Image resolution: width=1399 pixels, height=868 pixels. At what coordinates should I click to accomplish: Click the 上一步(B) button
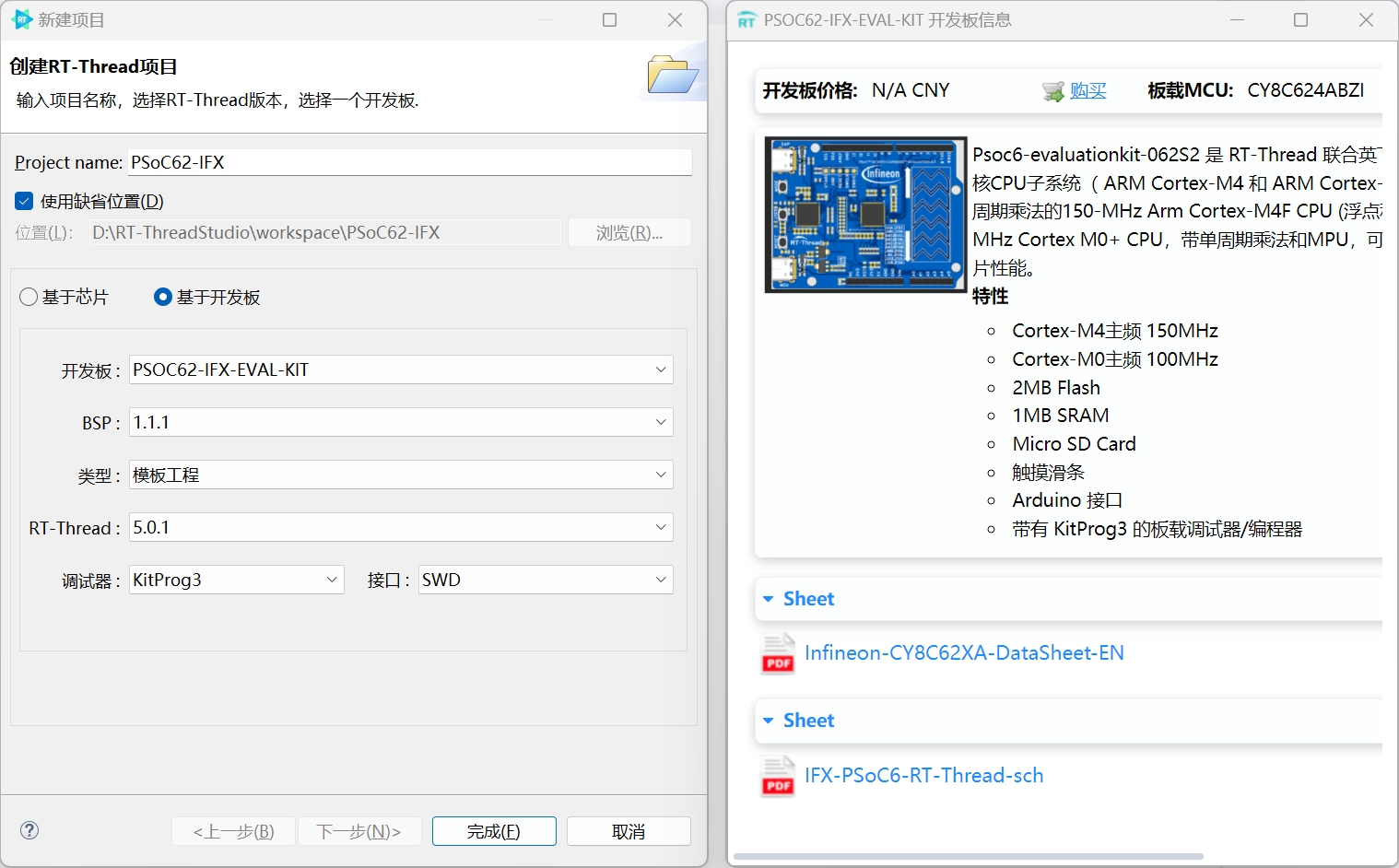coord(233,831)
